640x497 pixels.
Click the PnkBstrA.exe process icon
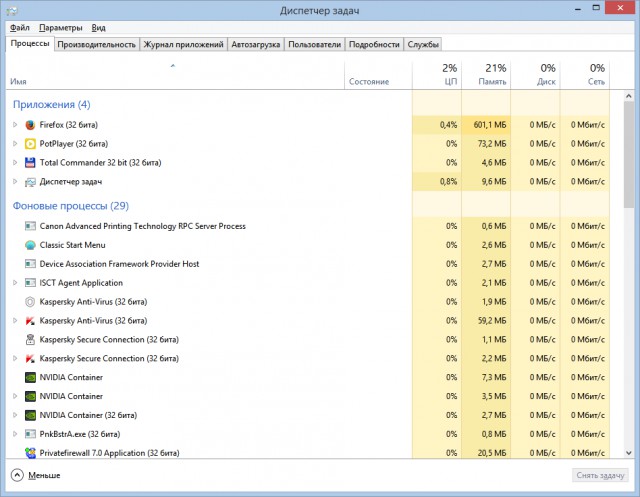click(x=30, y=434)
